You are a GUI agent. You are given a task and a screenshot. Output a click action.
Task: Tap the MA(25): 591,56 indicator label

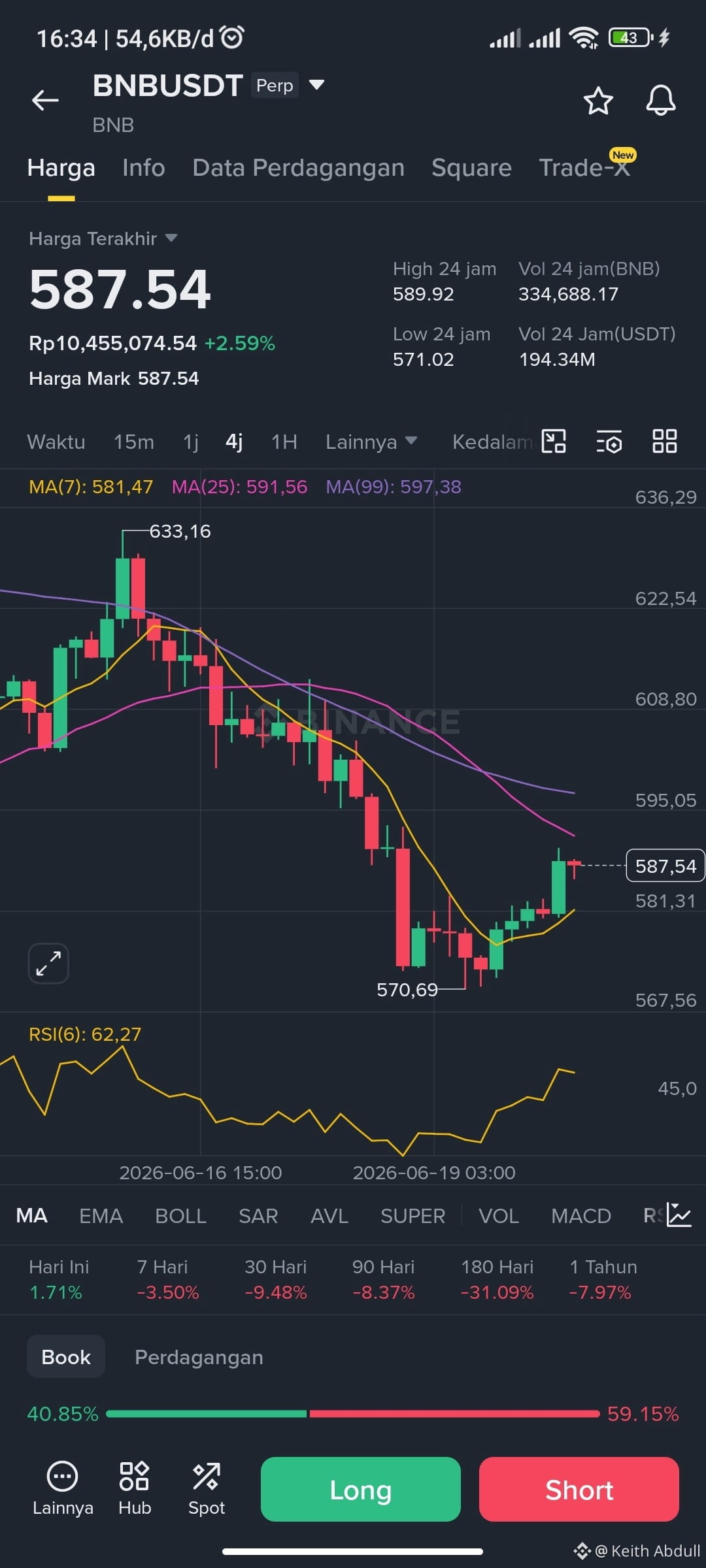pos(239,487)
